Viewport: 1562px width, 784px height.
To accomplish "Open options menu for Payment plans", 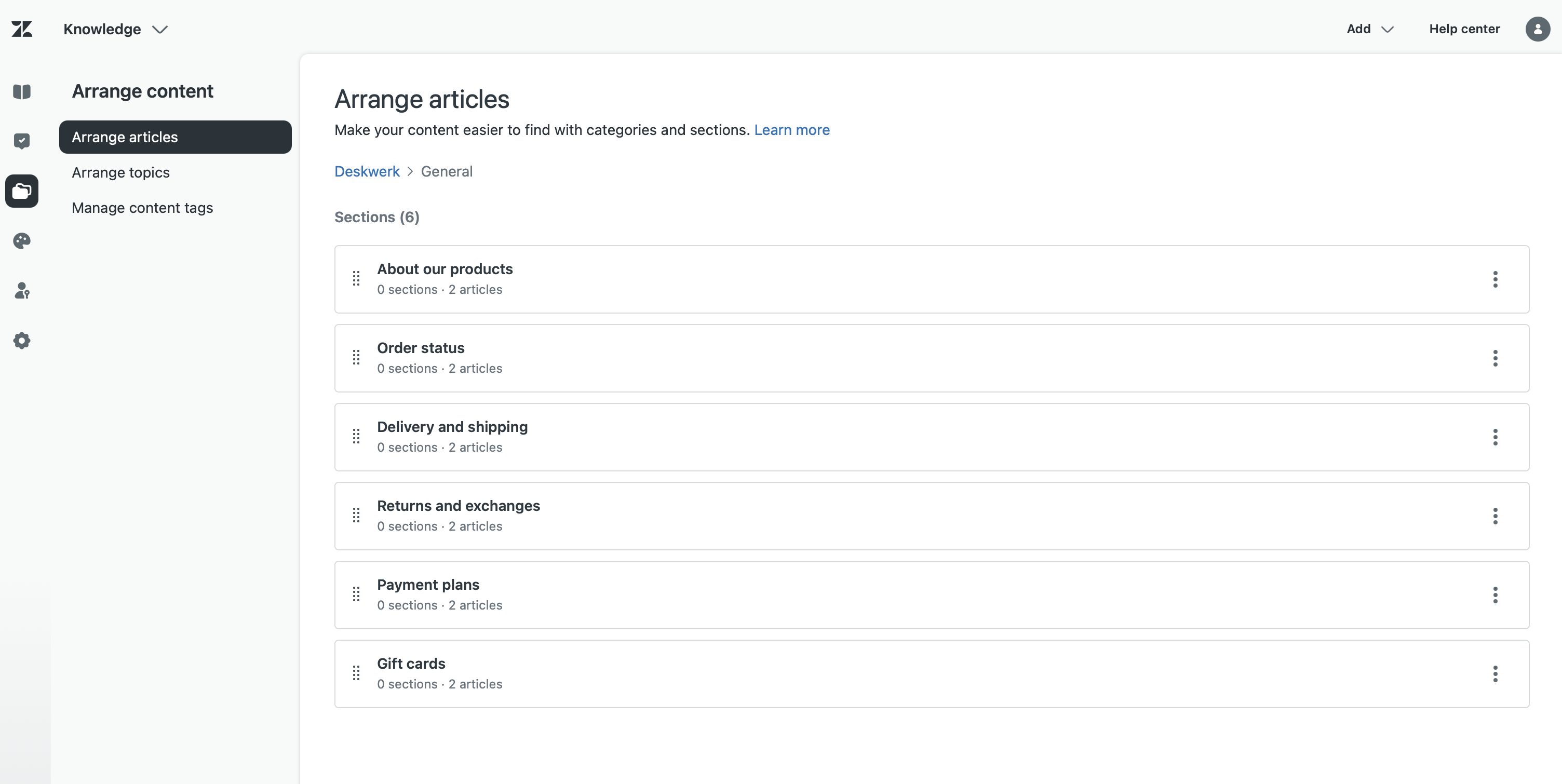I will tap(1494, 594).
